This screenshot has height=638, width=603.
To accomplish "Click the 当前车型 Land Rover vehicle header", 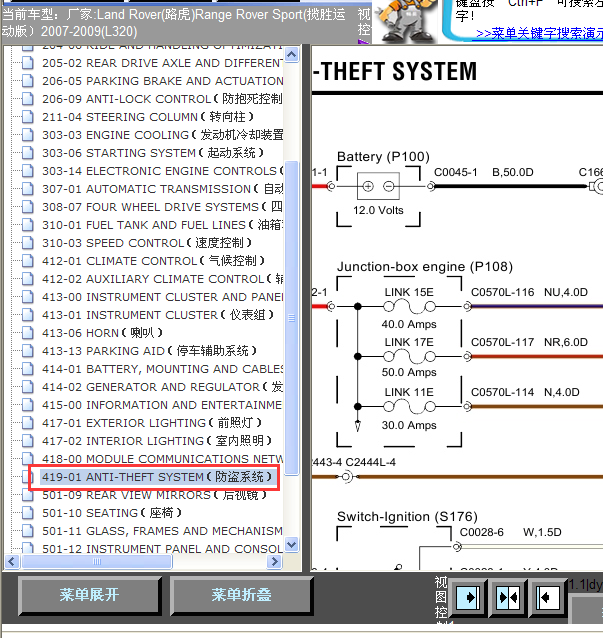I will click(174, 23).
